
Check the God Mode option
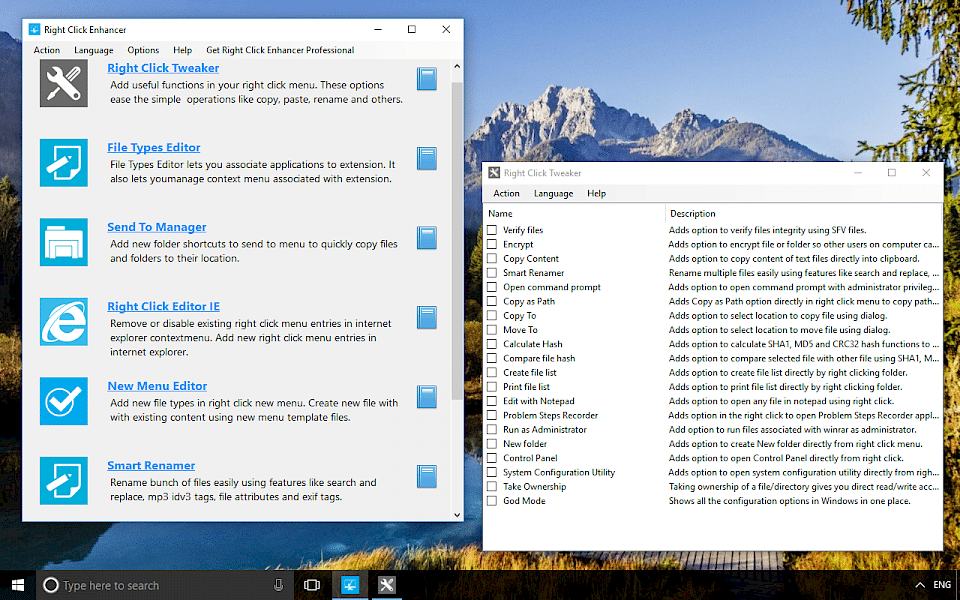492,501
